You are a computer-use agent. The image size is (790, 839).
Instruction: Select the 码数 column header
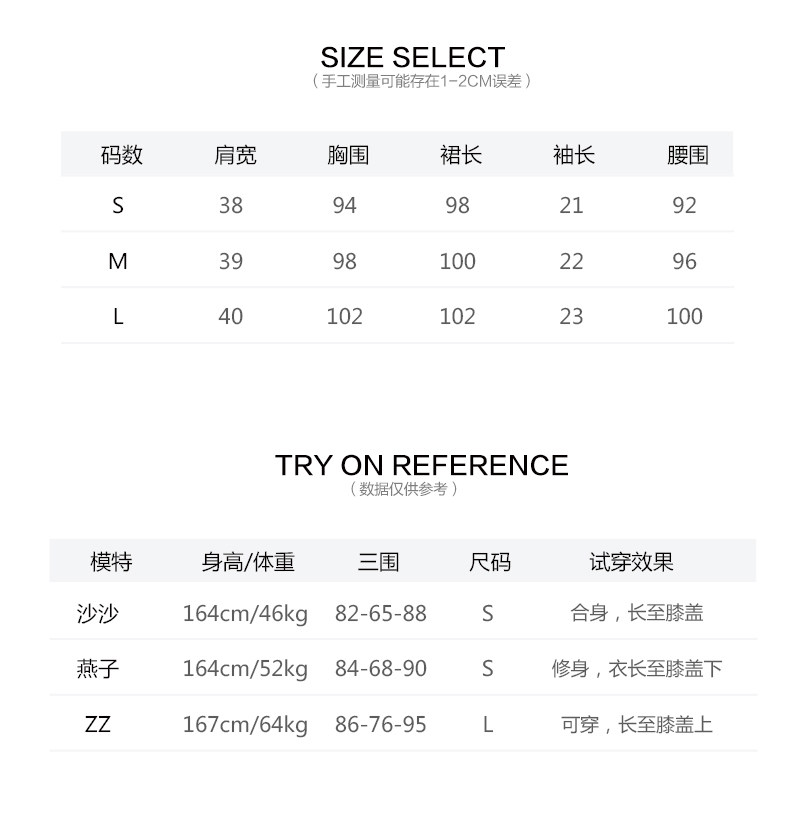tap(121, 155)
